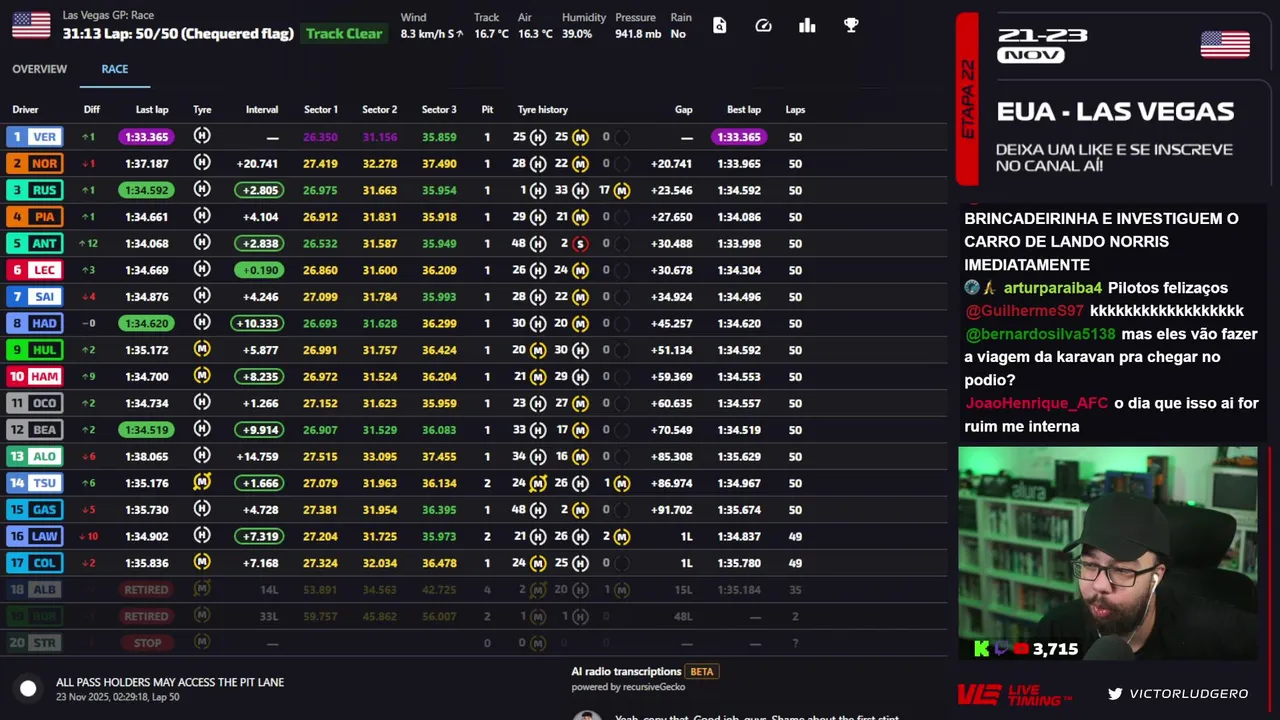Click the pit lane access message text
Screen dimensions: 1280x720
click(170, 682)
